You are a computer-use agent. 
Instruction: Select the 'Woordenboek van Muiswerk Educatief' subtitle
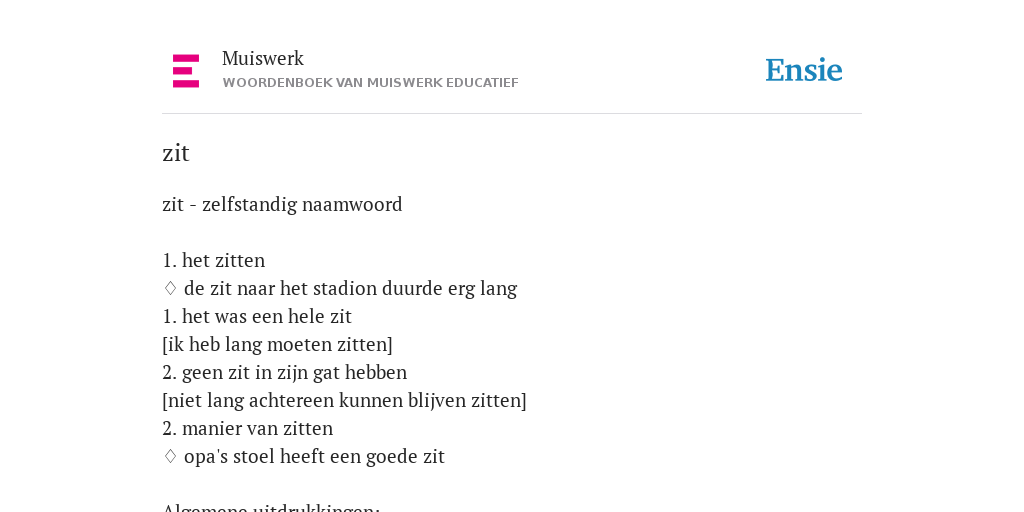click(370, 83)
